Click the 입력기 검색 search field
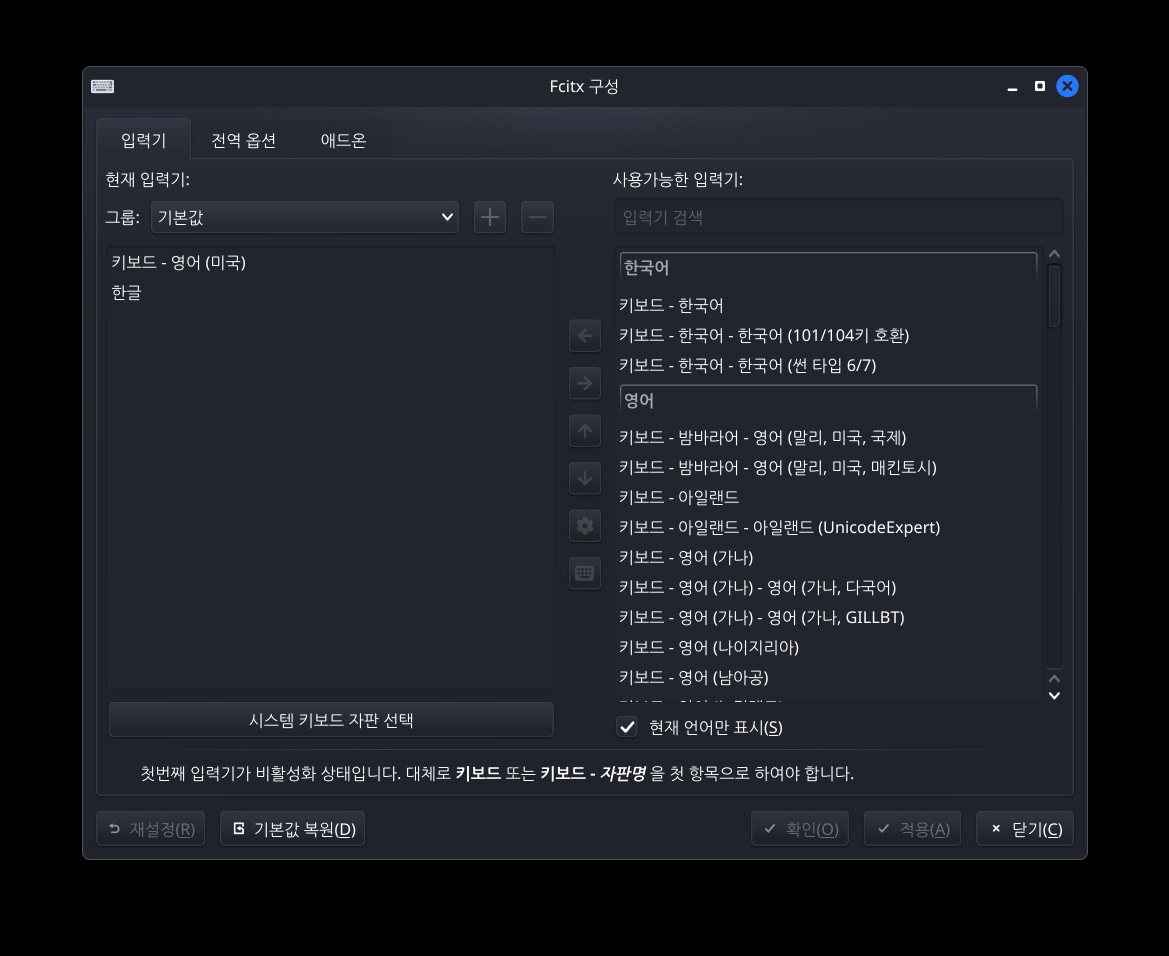1169x956 pixels. pos(839,218)
